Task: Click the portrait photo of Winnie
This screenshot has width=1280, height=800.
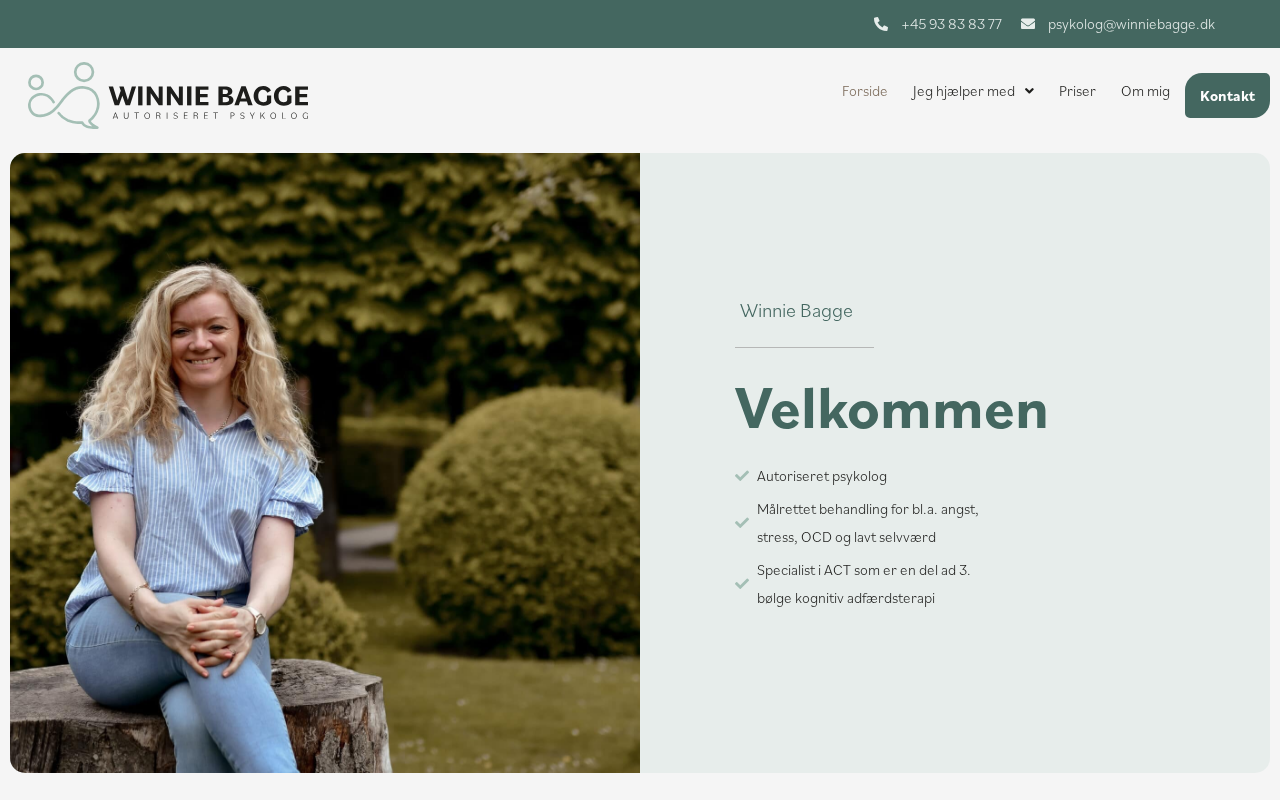Action: tap(325, 463)
